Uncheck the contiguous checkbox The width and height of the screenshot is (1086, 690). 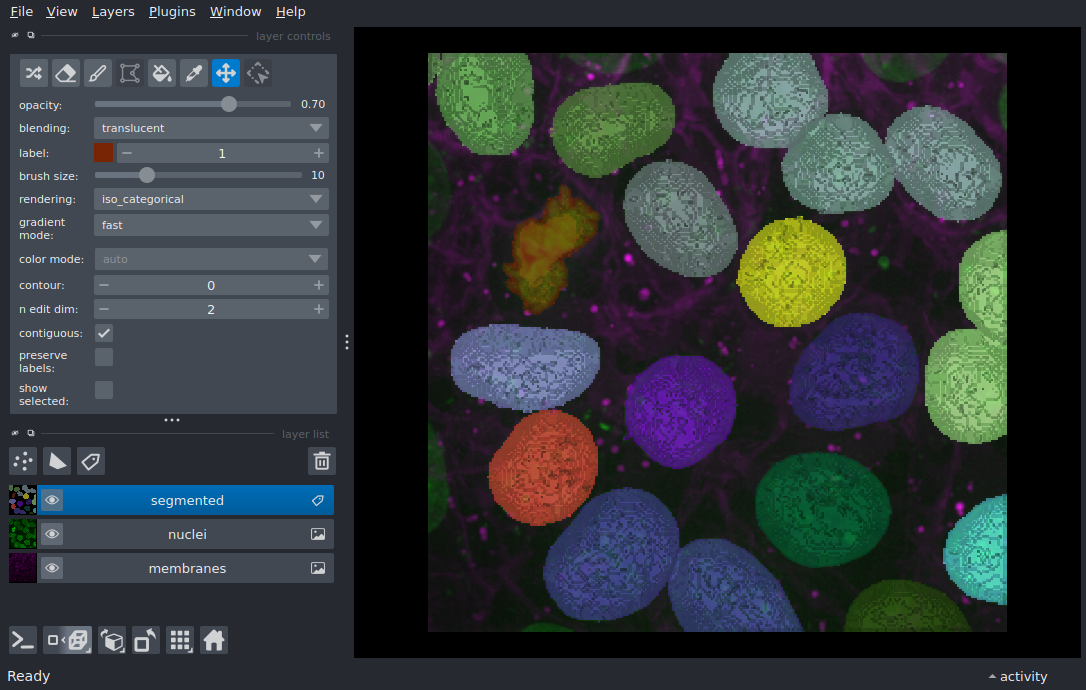[104, 333]
